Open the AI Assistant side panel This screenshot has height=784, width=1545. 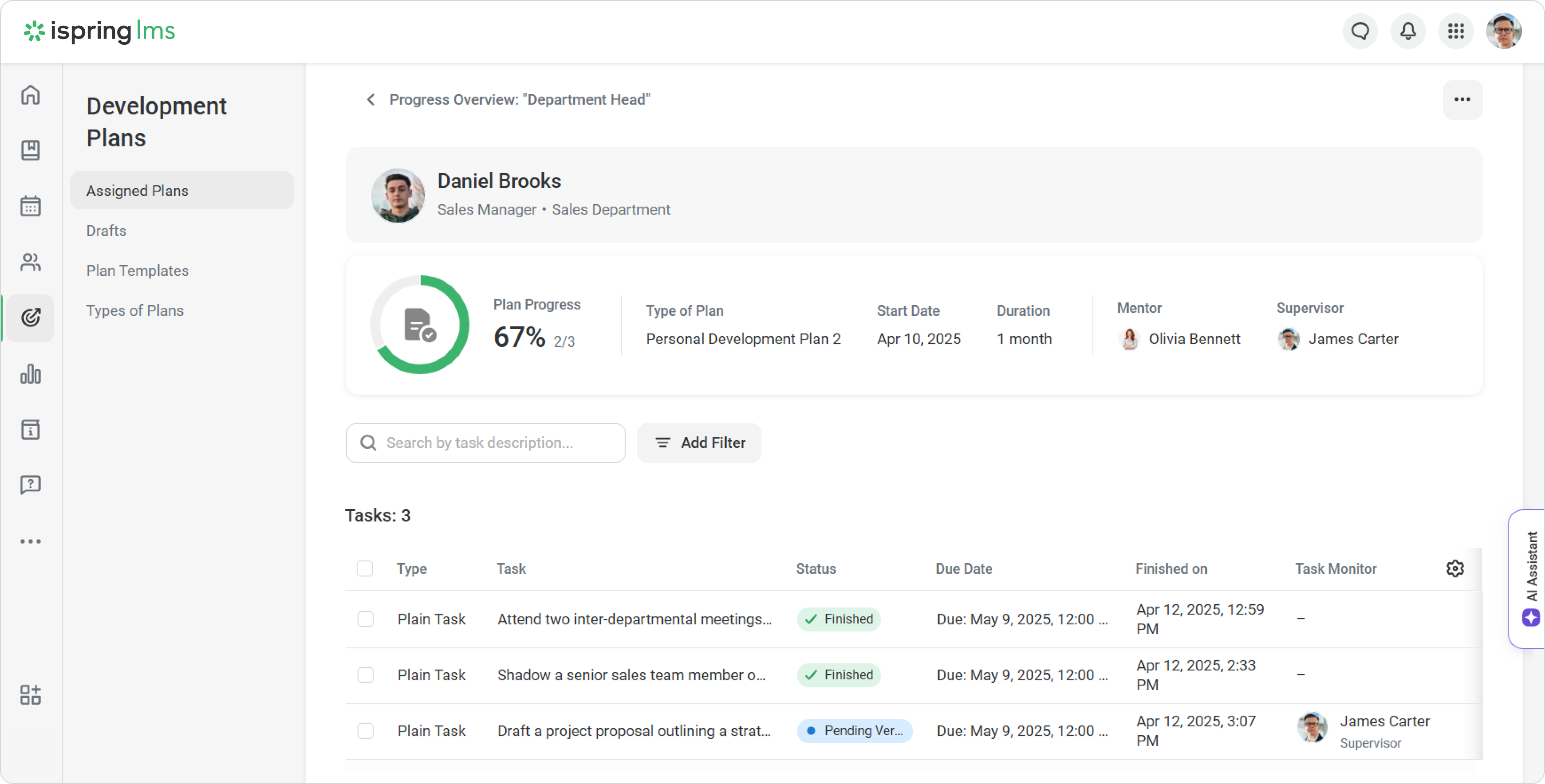(1530, 578)
